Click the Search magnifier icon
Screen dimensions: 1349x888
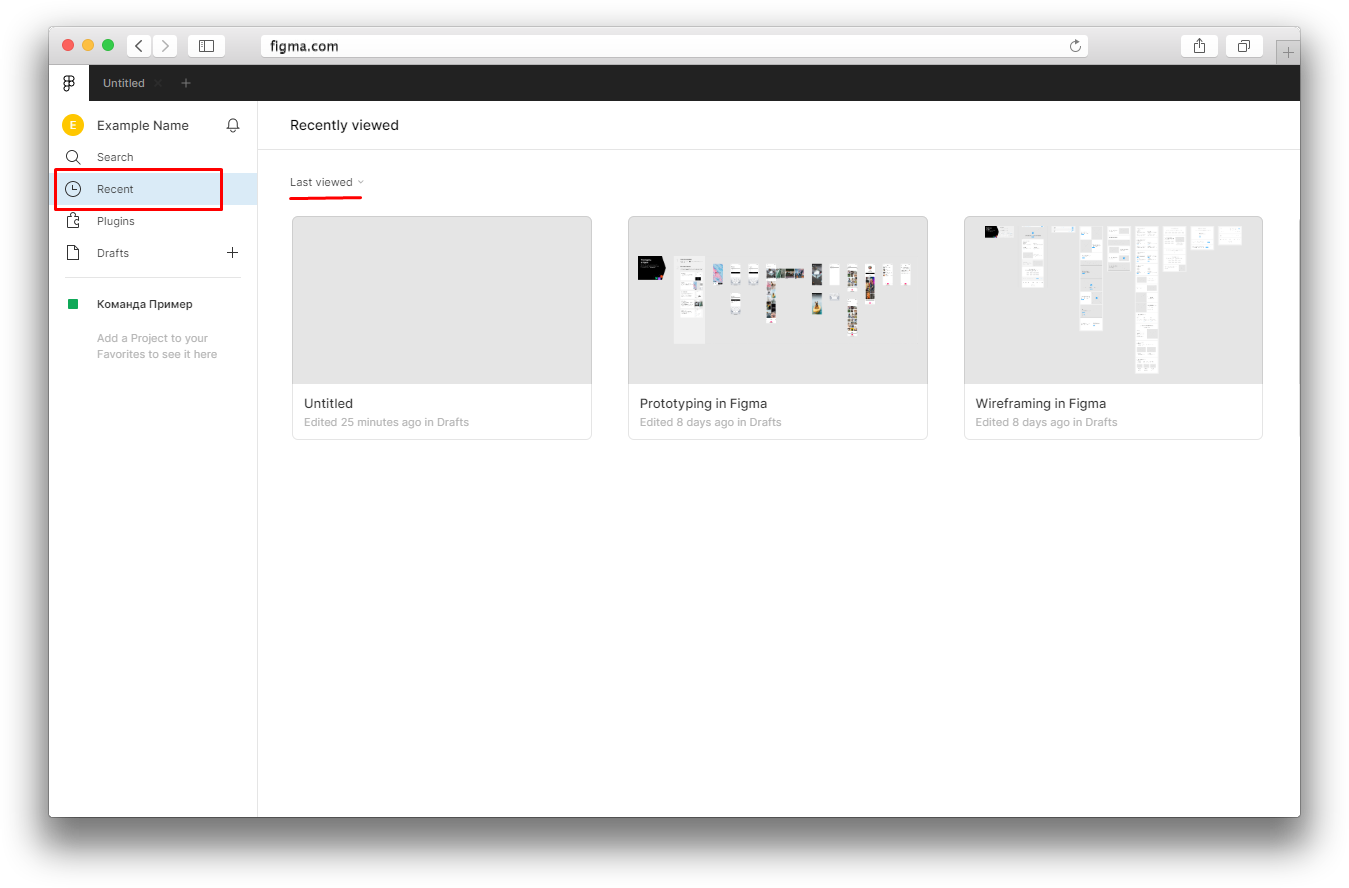pos(73,157)
